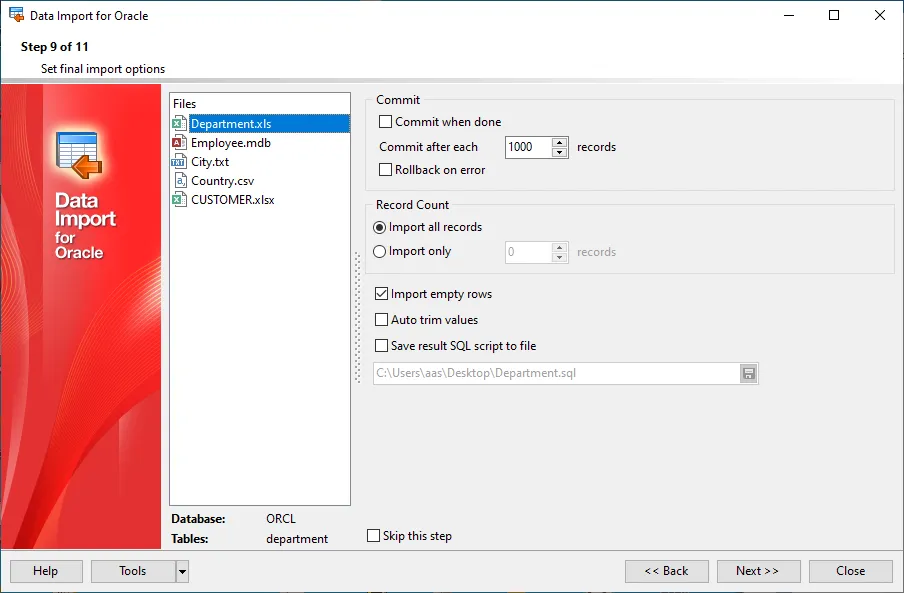Click the Commit after each 1000 field
904x593 pixels.
pyautogui.click(x=528, y=147)
